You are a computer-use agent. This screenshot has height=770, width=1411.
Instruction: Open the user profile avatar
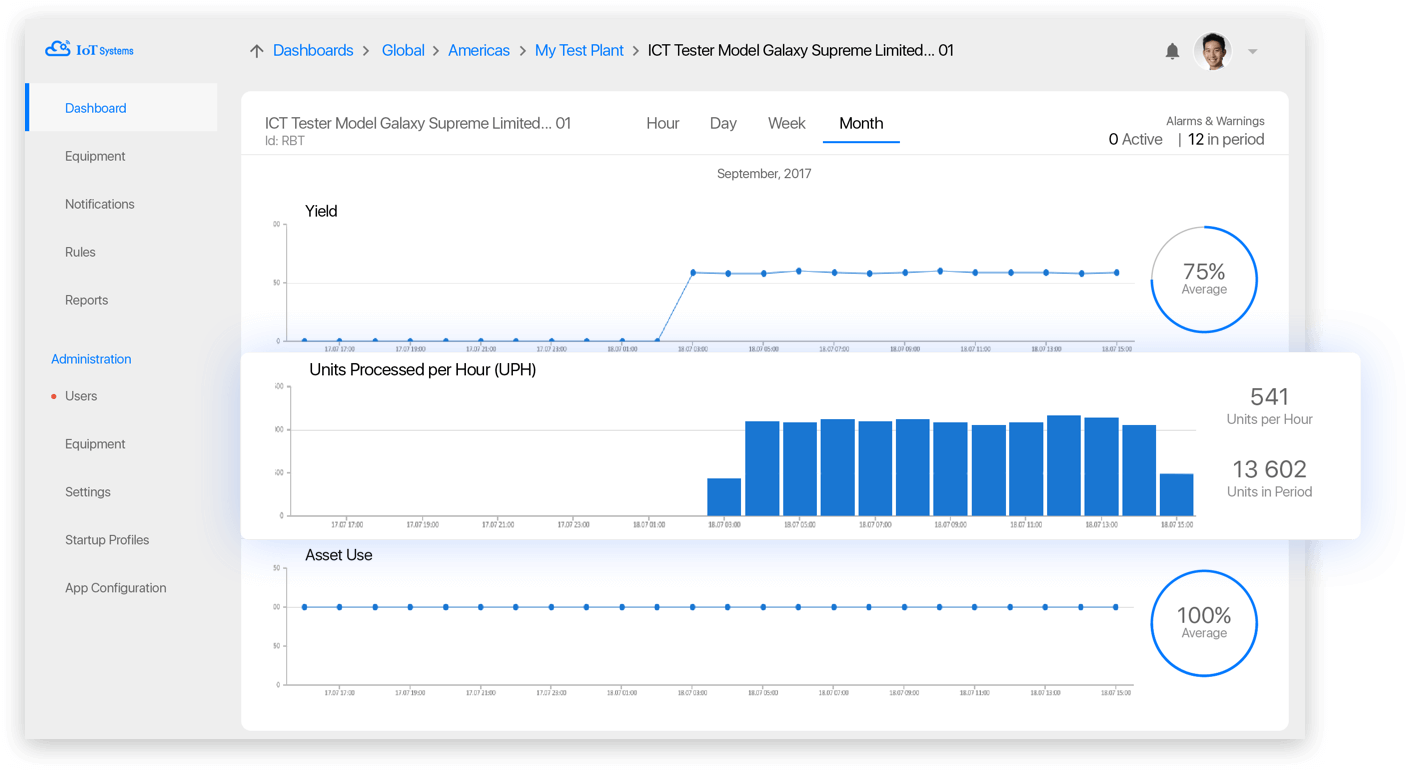1212,51
